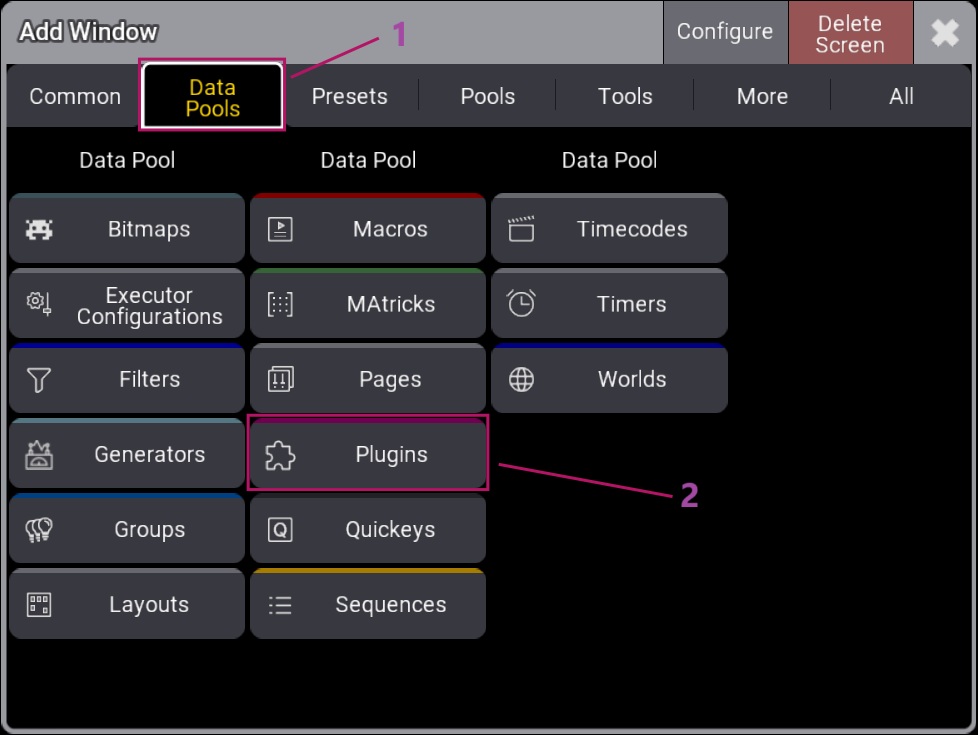Add the Groups pool window
978x735 pixels.
click(x=127, y=528)
